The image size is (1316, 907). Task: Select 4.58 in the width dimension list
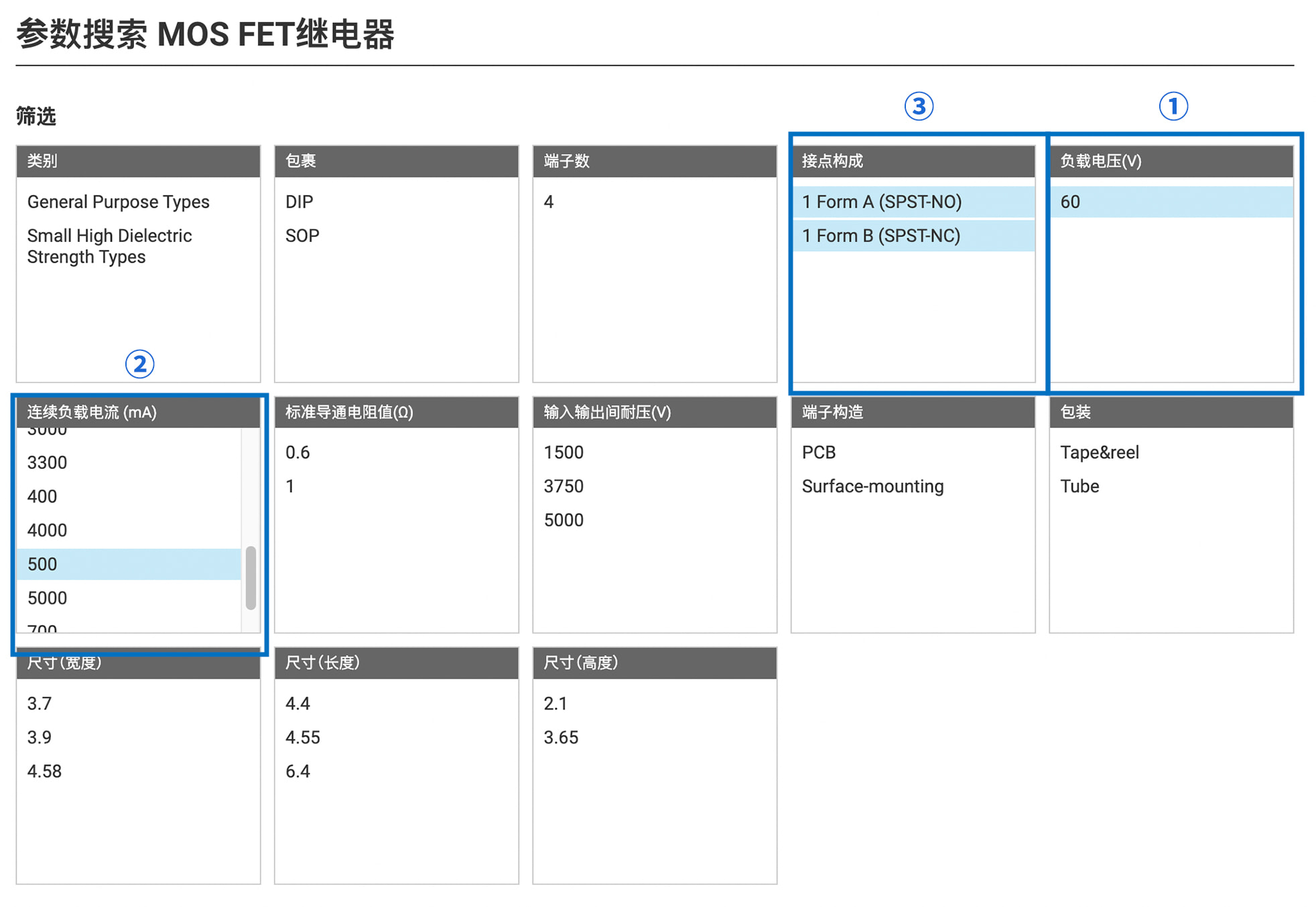point(44,771)
